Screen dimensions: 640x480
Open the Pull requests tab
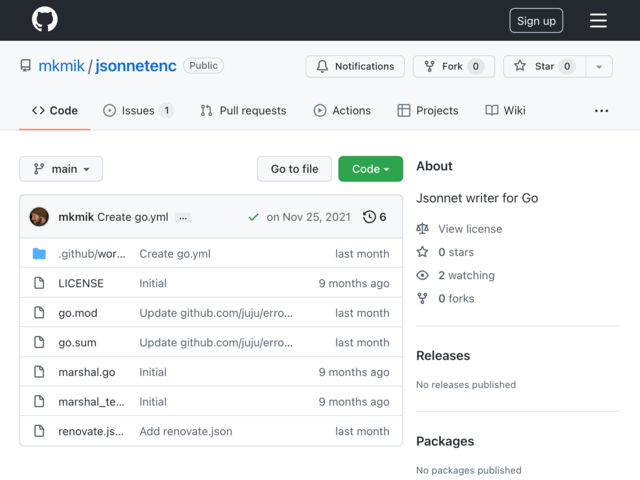(243, 111)
